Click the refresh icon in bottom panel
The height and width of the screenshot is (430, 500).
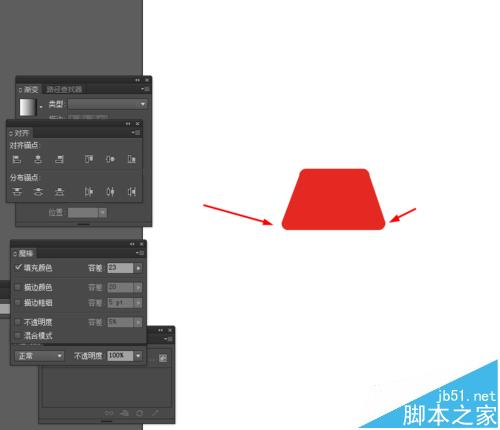click(140, 413)
